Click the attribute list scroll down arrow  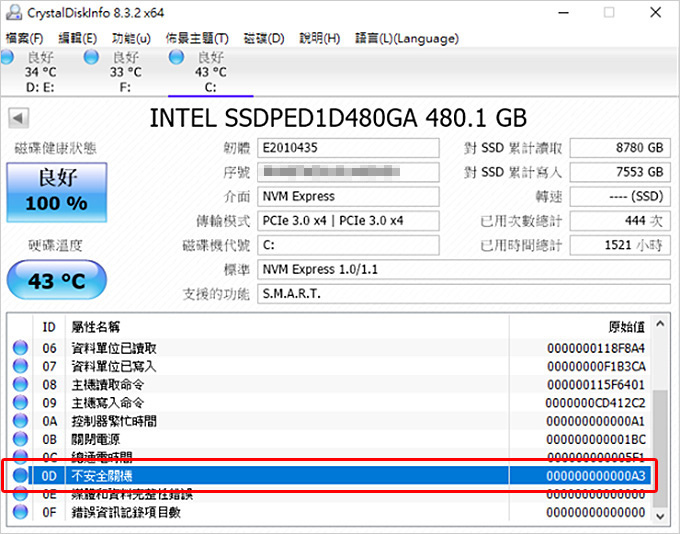(x=660, y=516)
